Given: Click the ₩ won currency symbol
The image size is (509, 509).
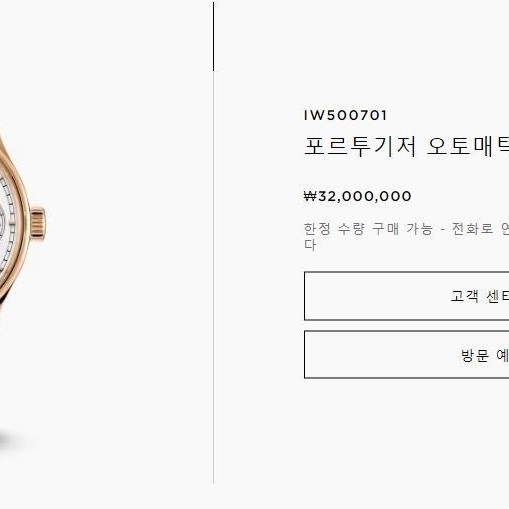Looking at the screenshot, I should tap(310, 196).
